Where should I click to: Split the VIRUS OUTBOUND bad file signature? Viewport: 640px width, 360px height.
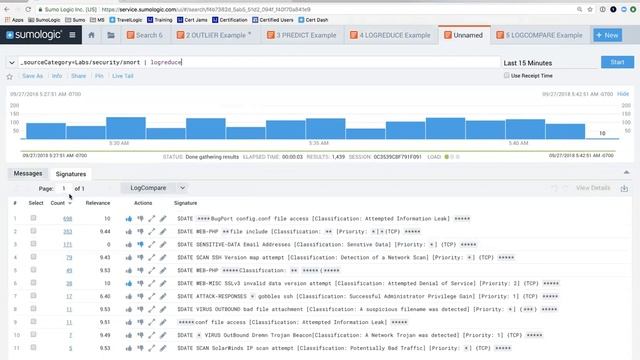pyautogui.click(x=152, y=309)
